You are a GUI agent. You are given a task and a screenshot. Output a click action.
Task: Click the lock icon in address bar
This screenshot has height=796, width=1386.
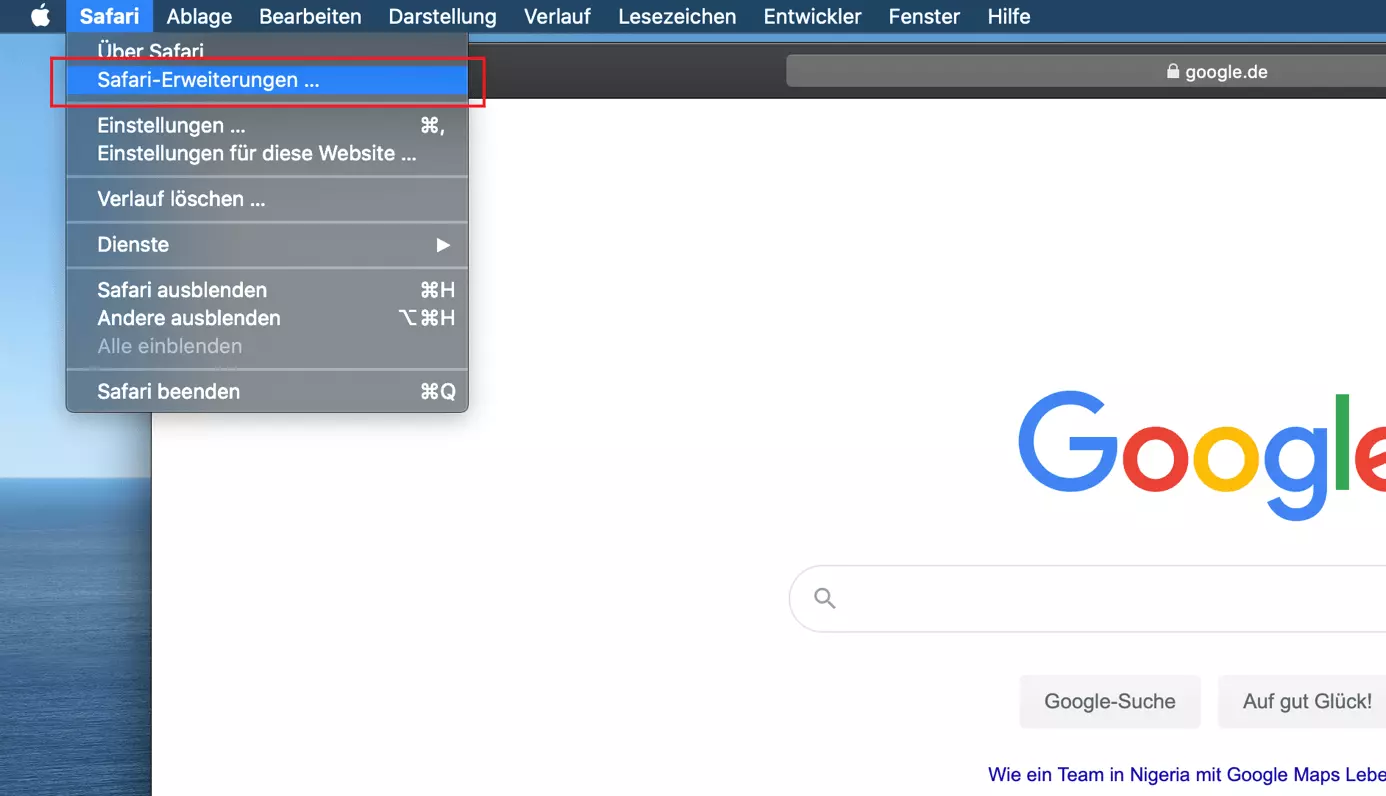pos(1173,72)
